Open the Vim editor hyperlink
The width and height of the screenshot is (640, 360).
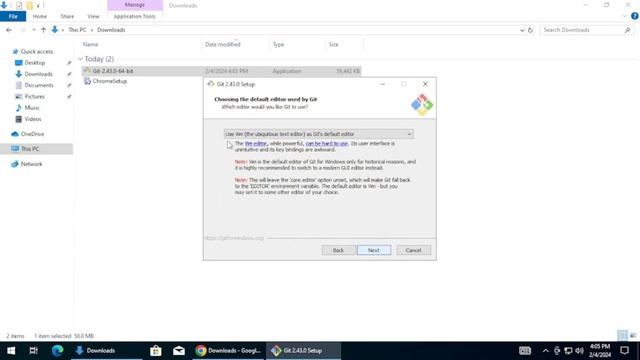(x=256, y=144)
